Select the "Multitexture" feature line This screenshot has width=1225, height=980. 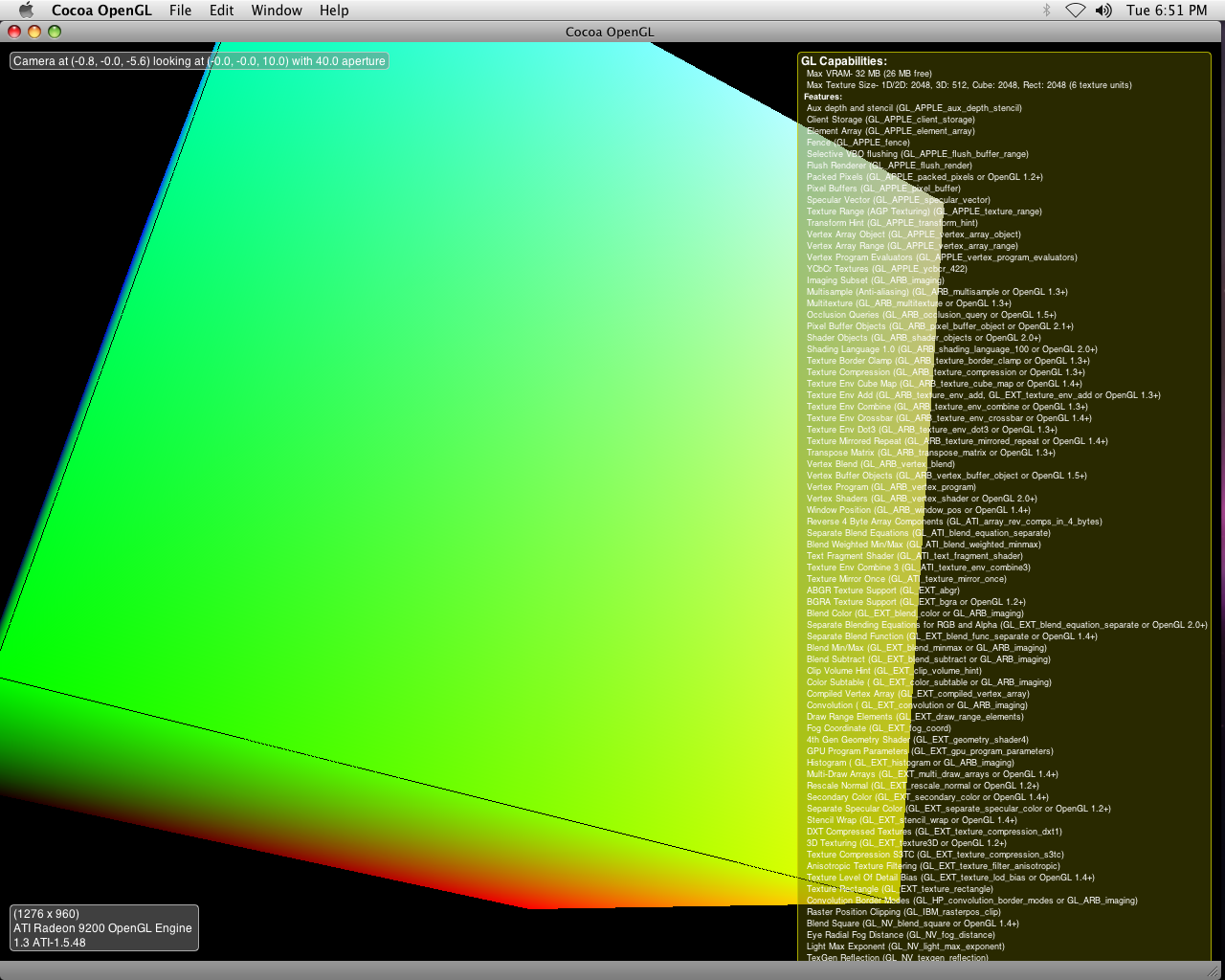point(908,303)
